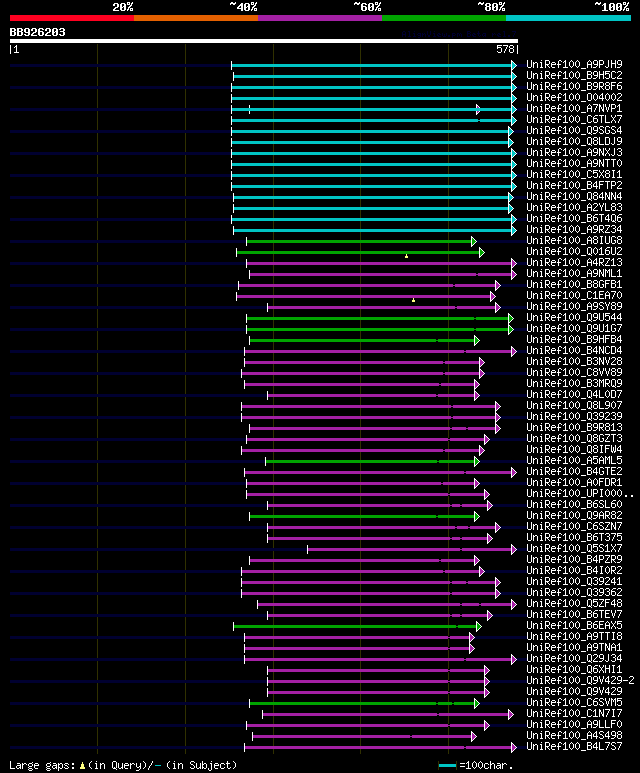Click the UniRef100_A8IUG8 label
This screenshot has width=640, height=773.
tap(574, 240)
